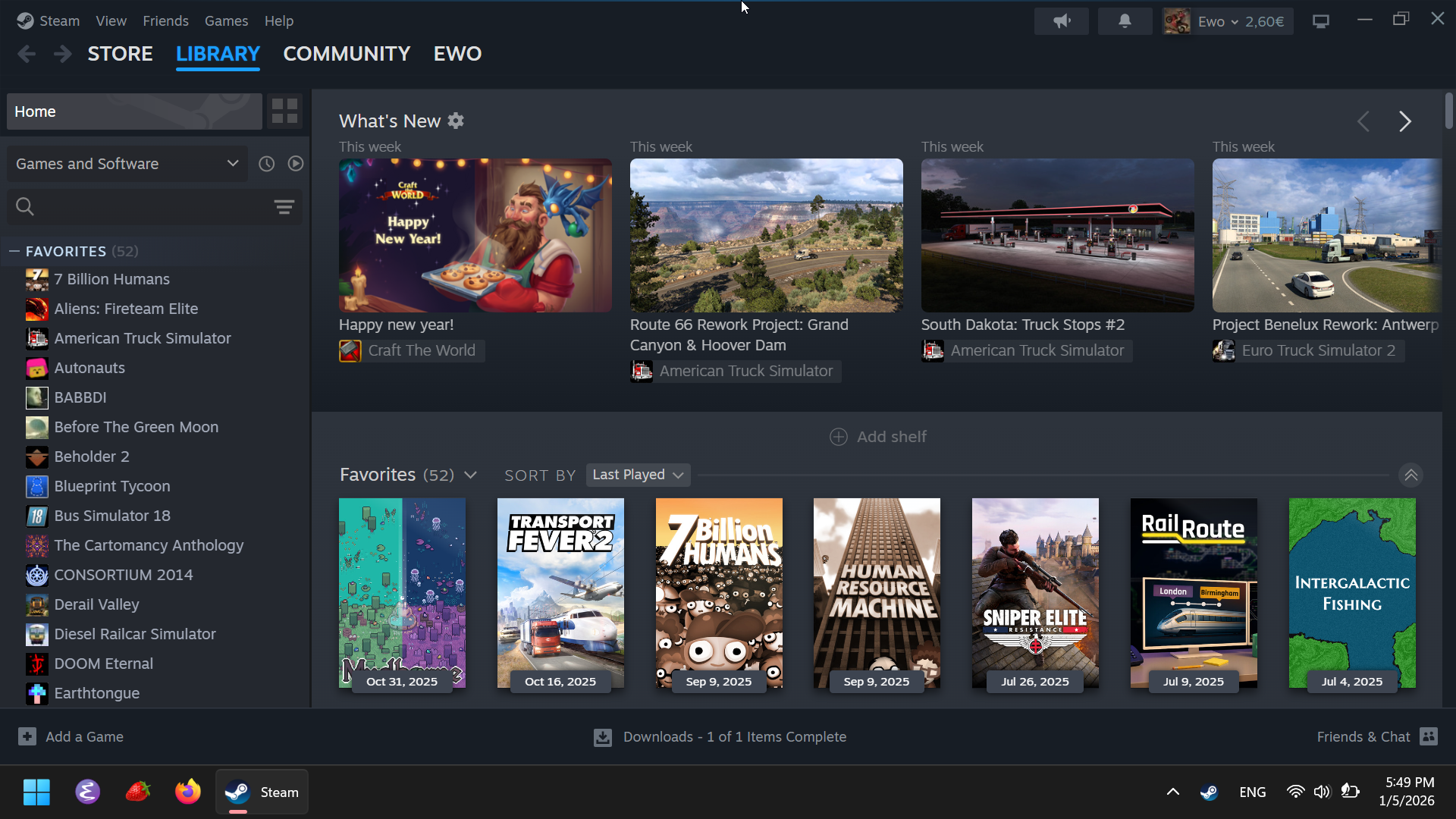This screenshot has height=819, width=1456.
Task: Show next What's New items
Action: click(x=1405, y=121)
